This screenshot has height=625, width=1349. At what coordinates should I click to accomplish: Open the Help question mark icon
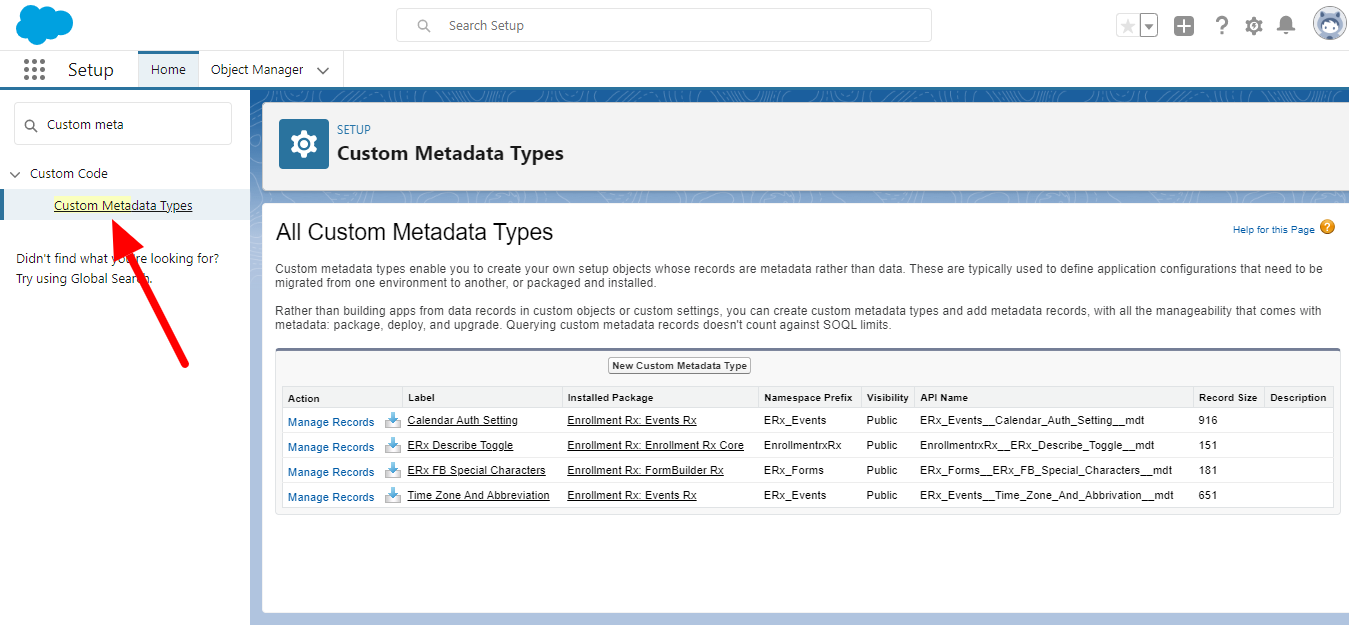1221,26
